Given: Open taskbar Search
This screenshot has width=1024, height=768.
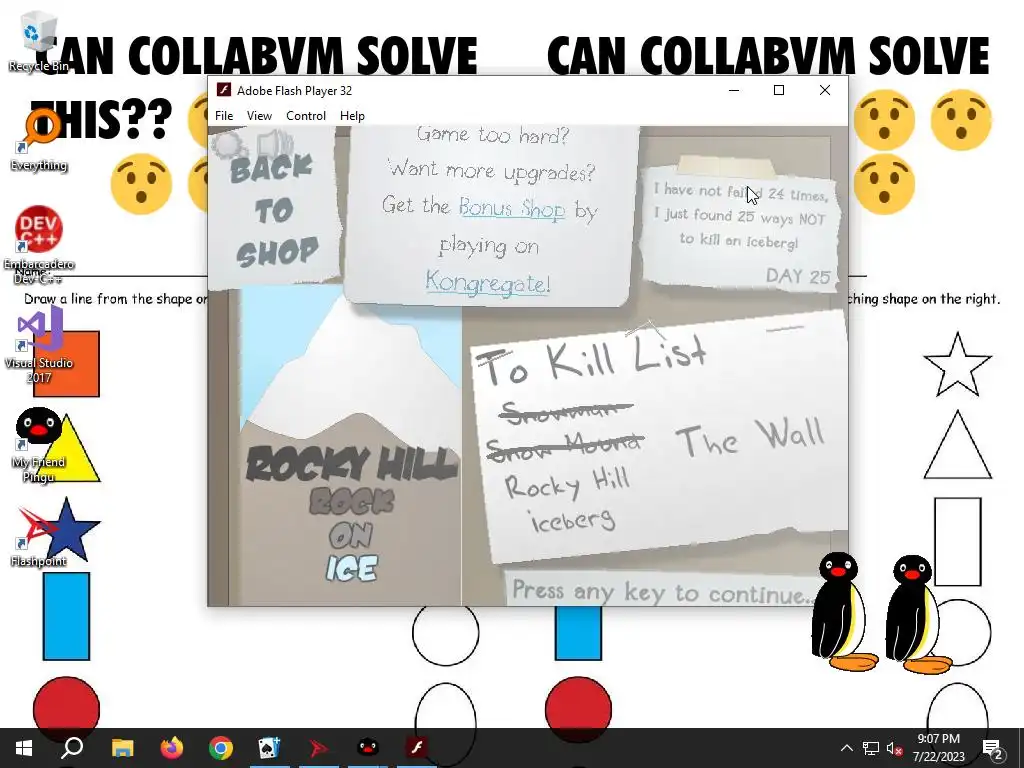Looking at the screenshot, I should click(72, 748).
